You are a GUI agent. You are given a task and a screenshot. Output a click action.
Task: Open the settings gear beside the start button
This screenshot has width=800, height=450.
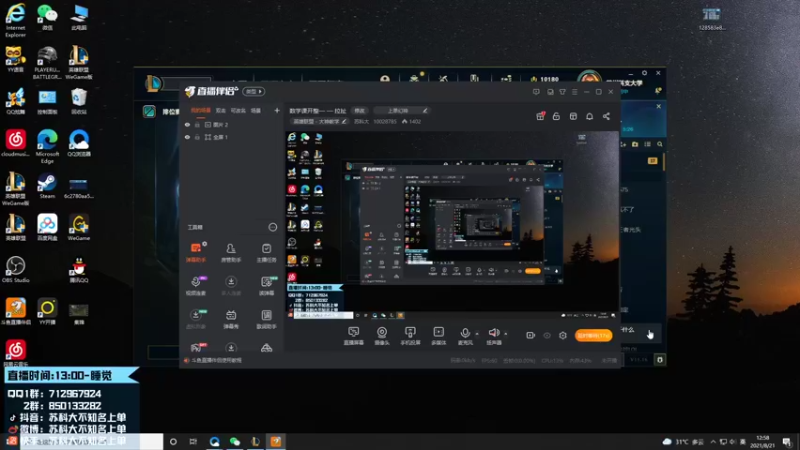point(563,335)
